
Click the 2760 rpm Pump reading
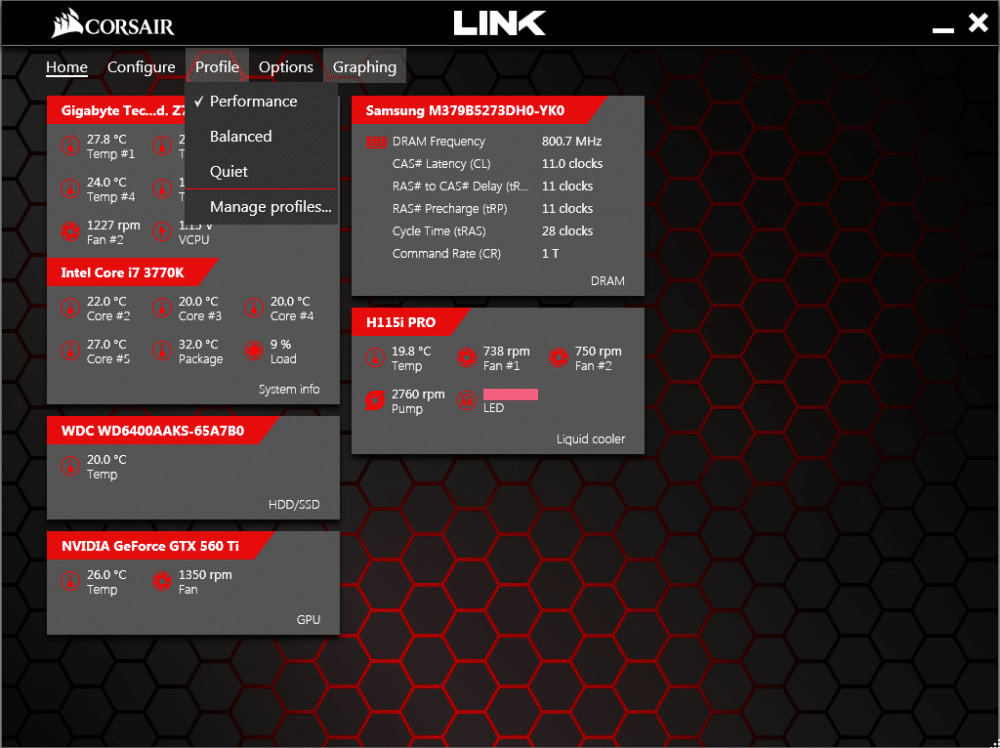[x=418, y=394]
